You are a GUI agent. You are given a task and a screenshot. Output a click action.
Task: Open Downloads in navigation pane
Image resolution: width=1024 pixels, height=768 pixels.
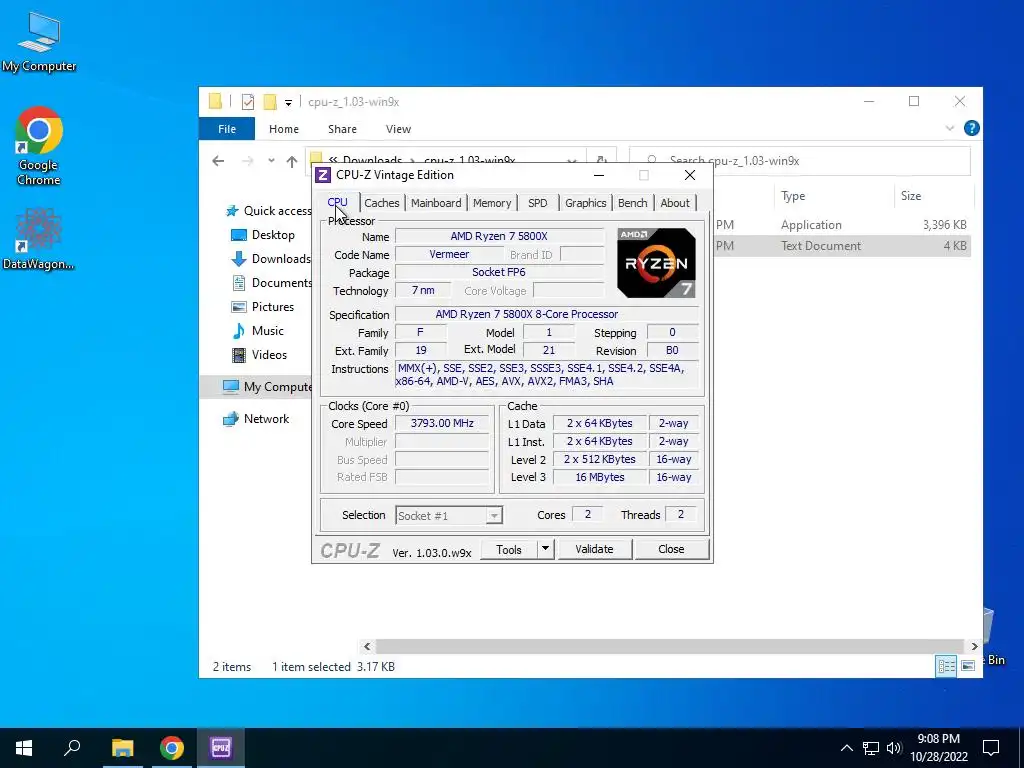tap(271, 259)
